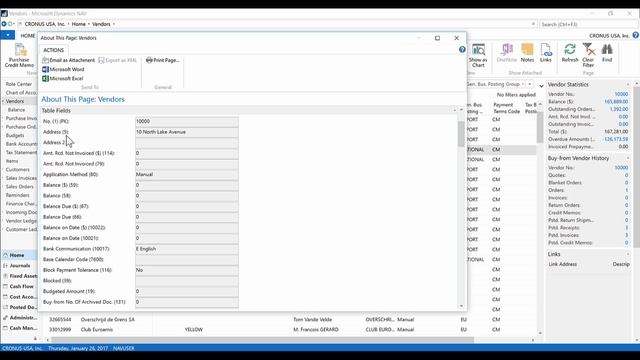The height and width of the screenshot is (360, 640).
Task: Click the Address (5) field value
Action: [187, 132]
